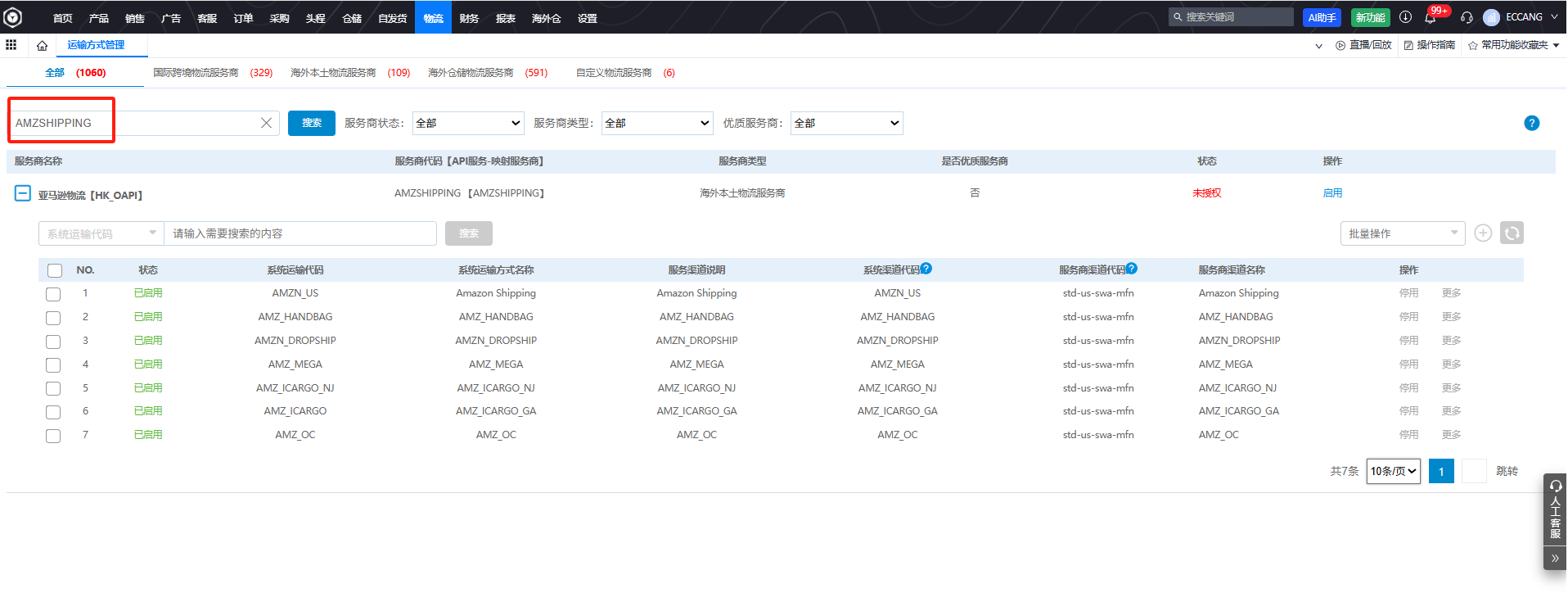Click the top 搜索关键词 search field
This screenshot has width=1568, height=602.
1231,16
